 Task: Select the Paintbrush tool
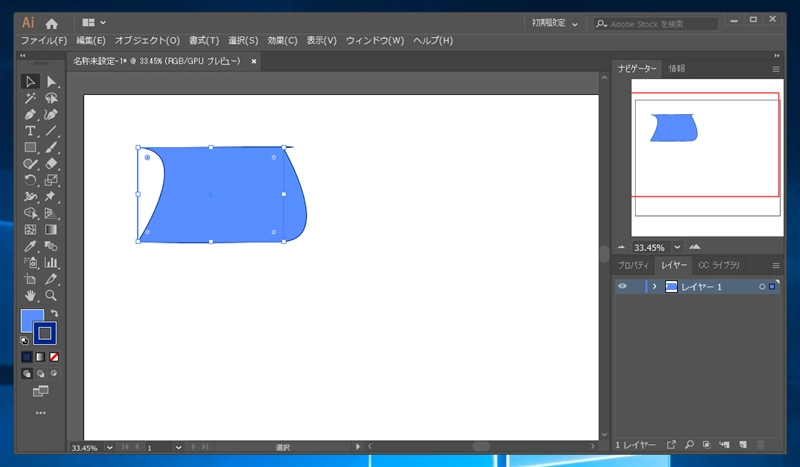[51, 148]
